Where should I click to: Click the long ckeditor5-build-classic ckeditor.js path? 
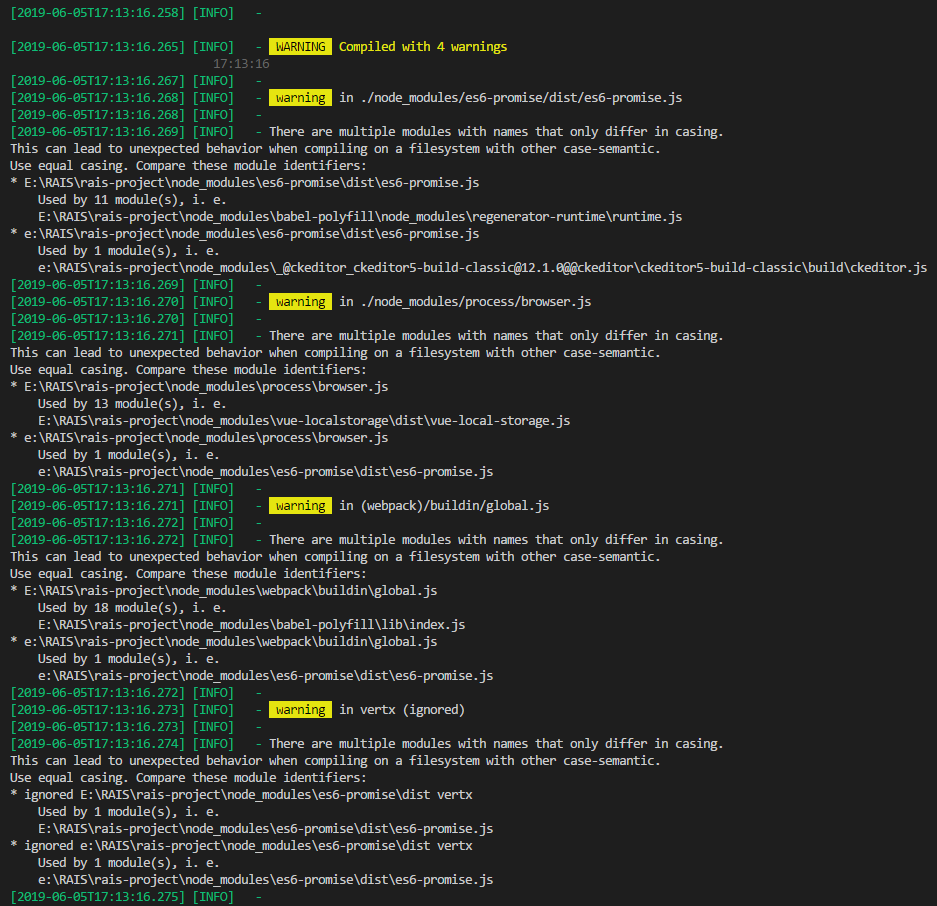click(483, 268)
